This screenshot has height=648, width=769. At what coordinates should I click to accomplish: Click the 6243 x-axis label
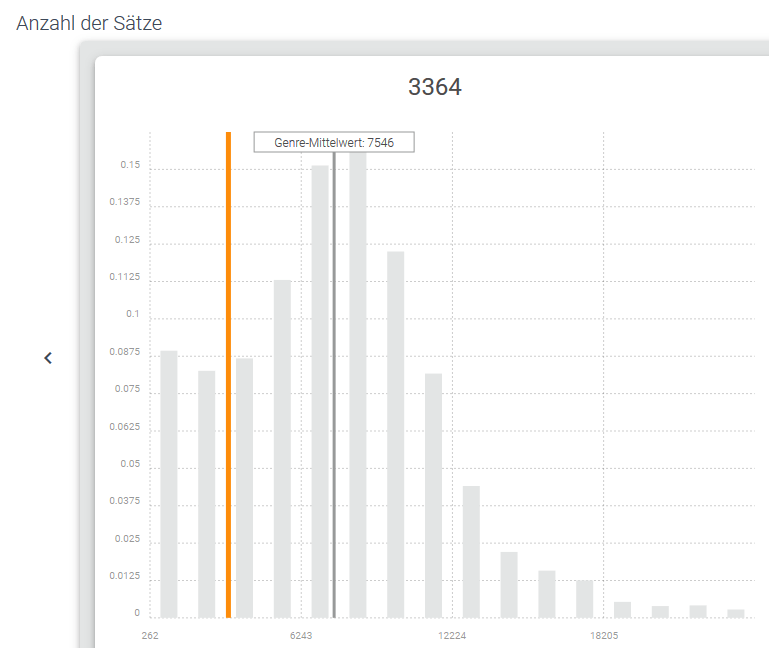pyautogui.click(x=301, y=636)
